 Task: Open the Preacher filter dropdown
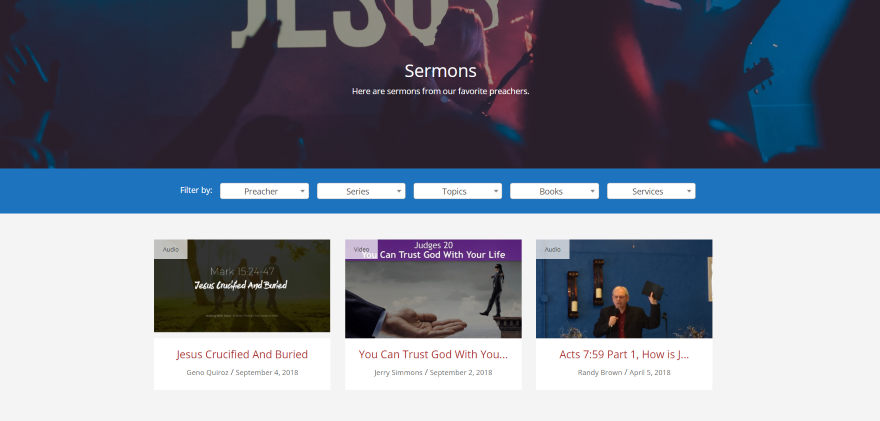pos(264,191)
